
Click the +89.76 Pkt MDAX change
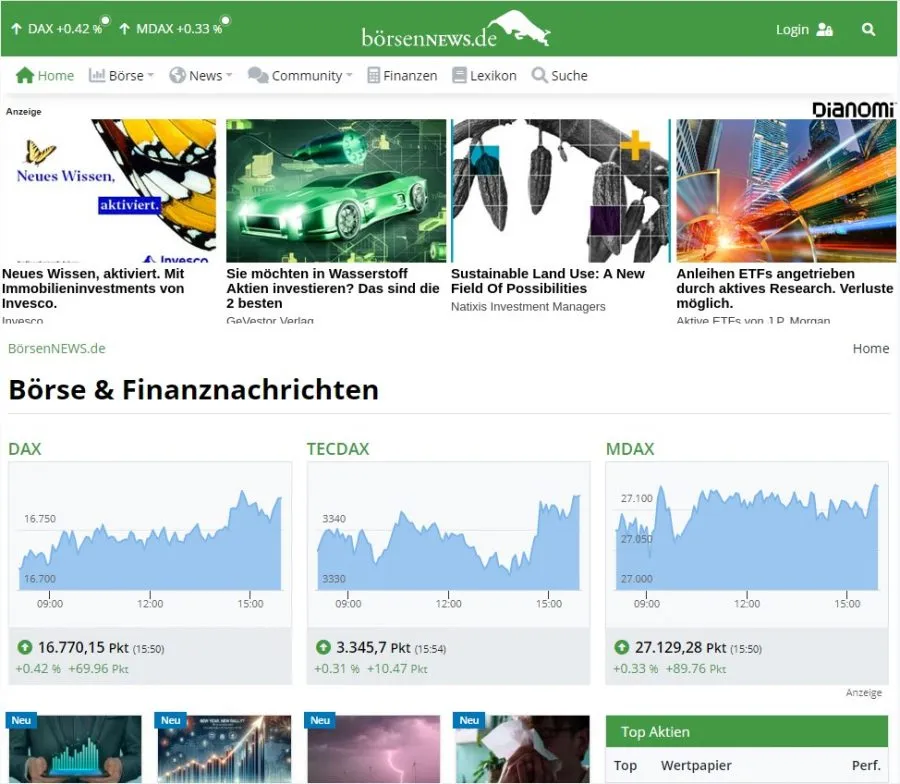click(696, 669)
